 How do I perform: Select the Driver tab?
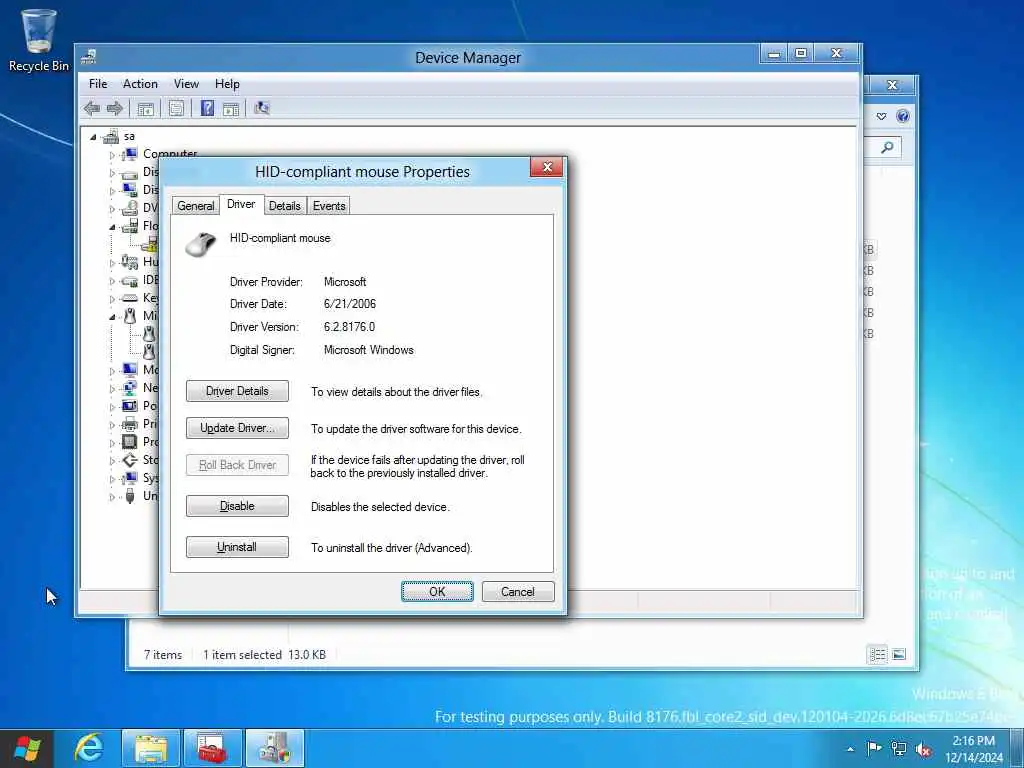click(241, 204)
